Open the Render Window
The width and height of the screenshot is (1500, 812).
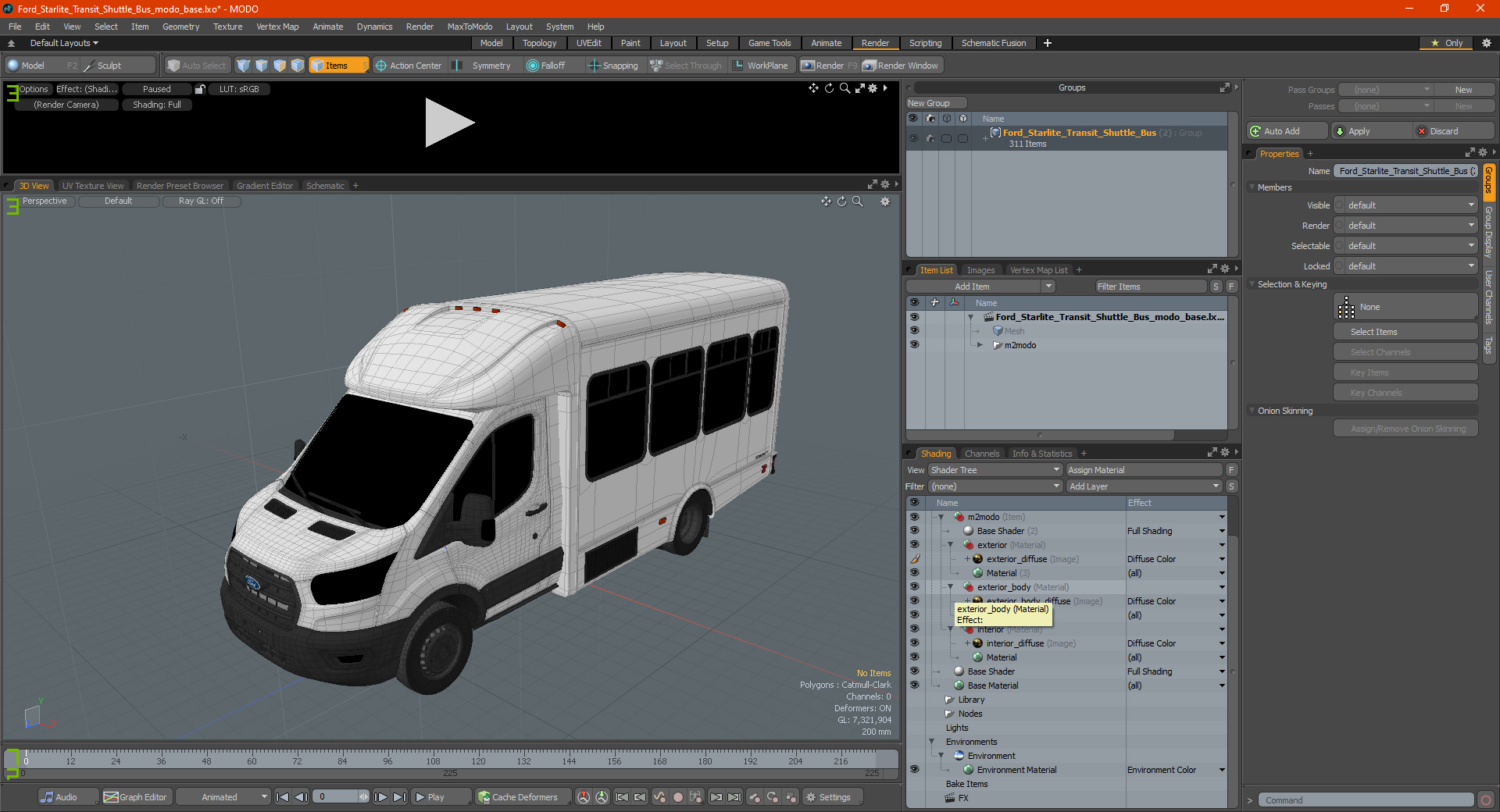click(901, 66)
